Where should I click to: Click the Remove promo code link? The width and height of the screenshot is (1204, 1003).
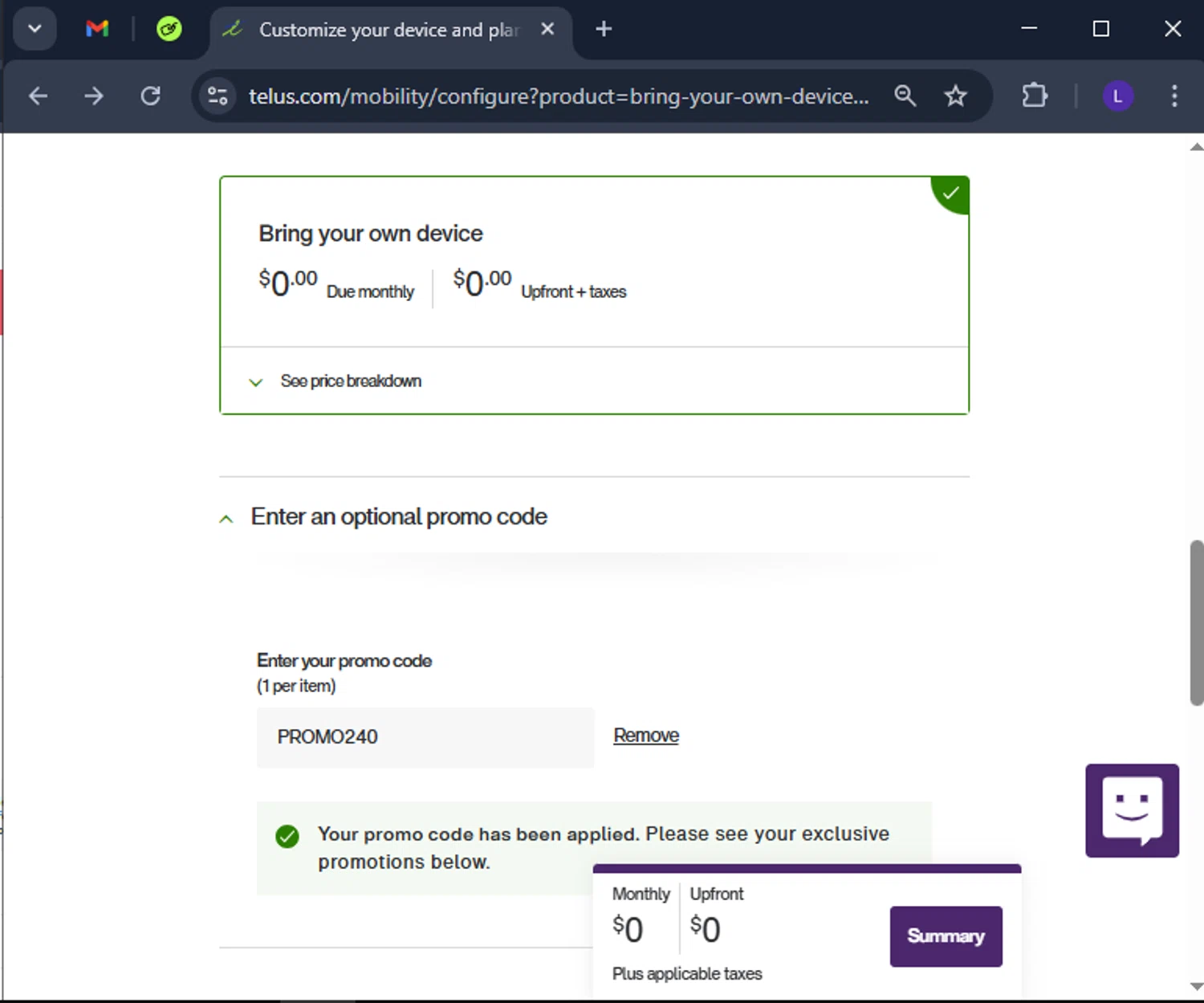click(x=646, y=736)
